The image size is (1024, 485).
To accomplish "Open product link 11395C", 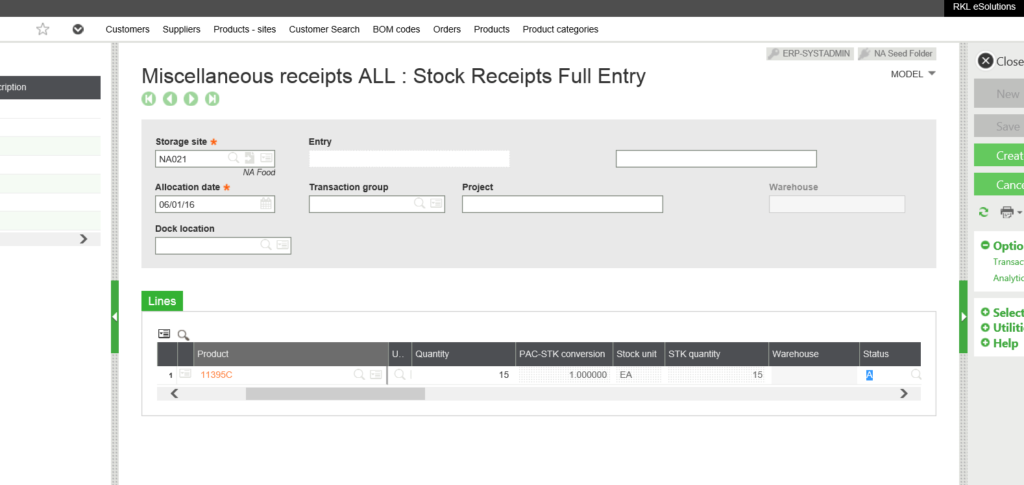I will click(x=217, y=375).
